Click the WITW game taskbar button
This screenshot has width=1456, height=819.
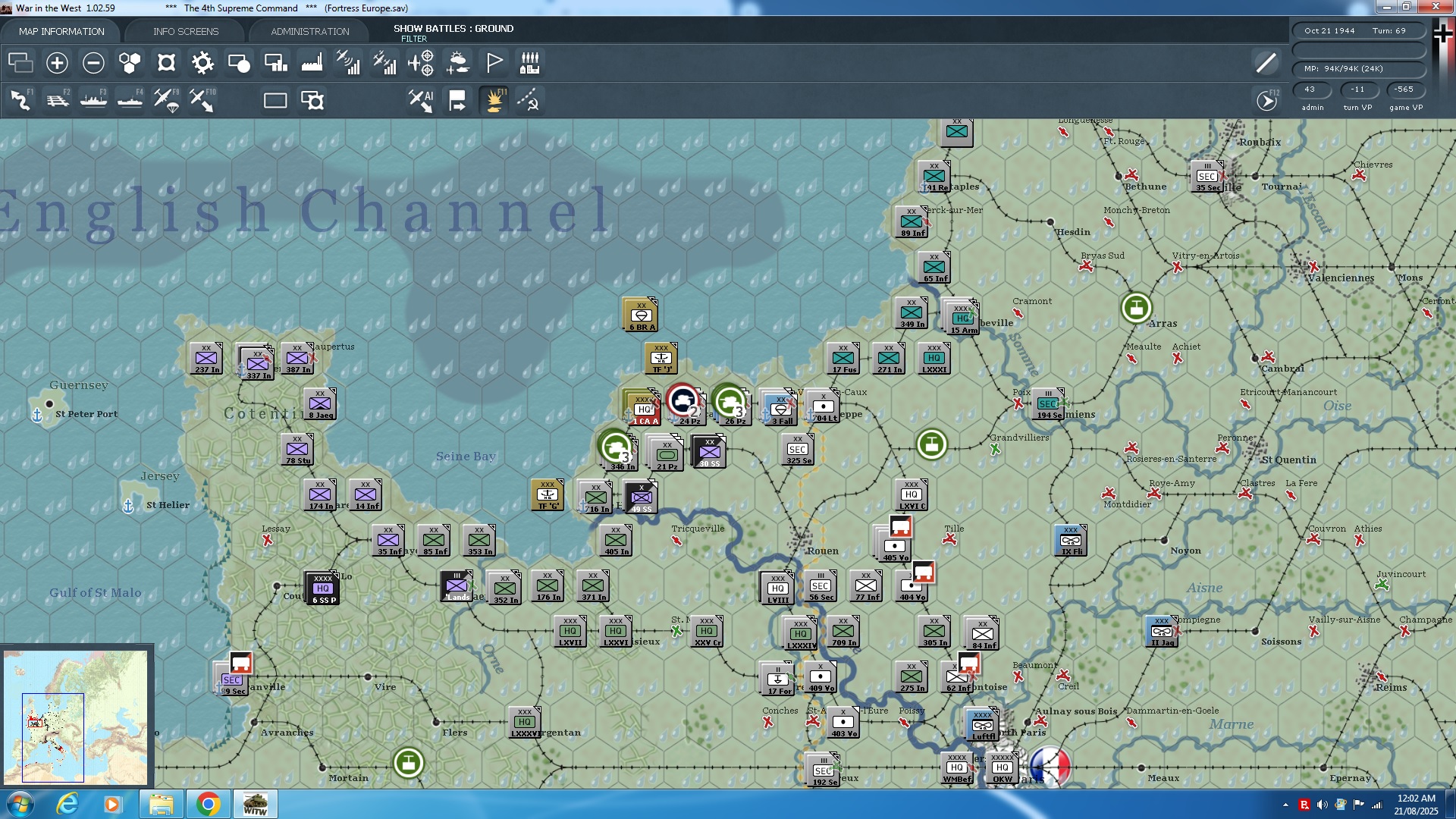(256, 804)
